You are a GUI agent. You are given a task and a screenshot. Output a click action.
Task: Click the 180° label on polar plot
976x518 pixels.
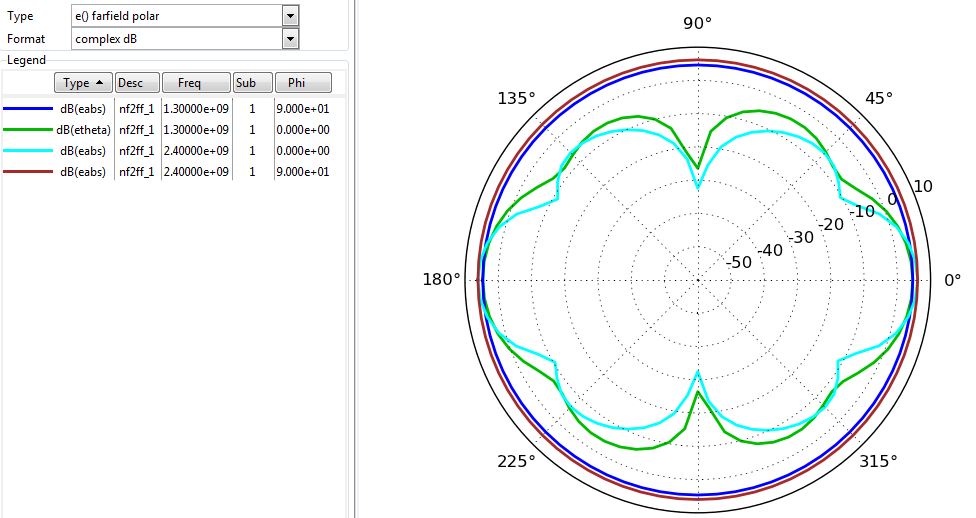(x=442, y=280)
